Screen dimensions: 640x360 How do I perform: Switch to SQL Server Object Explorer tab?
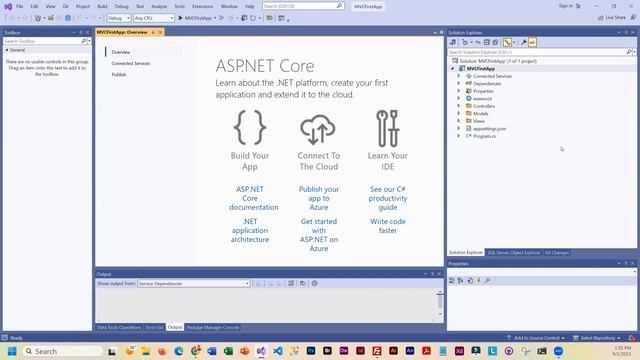[x=513, y=253]
